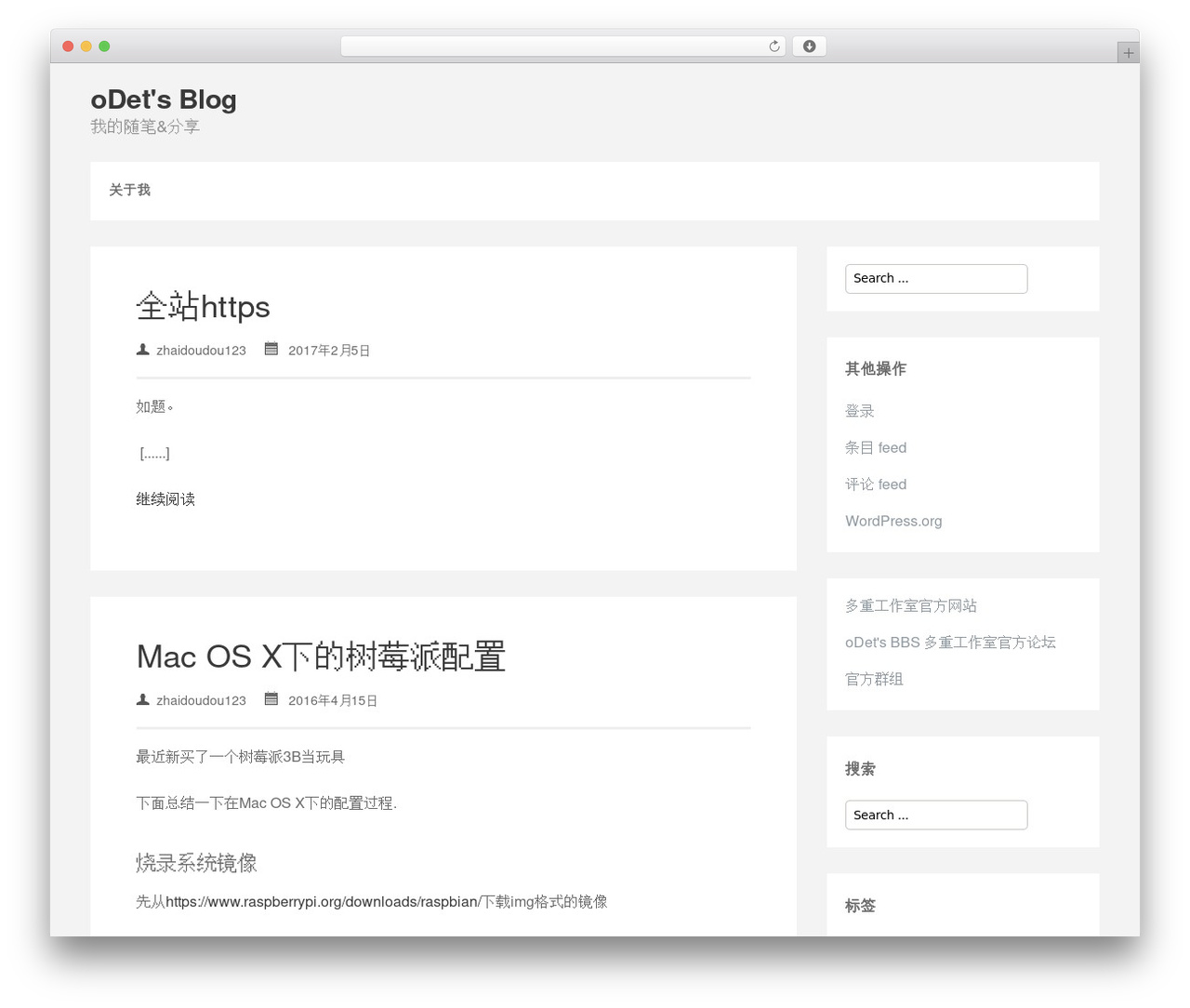Click the browser address bar
Screen dimensions: 1190x1008
click(x=562, y=46)
